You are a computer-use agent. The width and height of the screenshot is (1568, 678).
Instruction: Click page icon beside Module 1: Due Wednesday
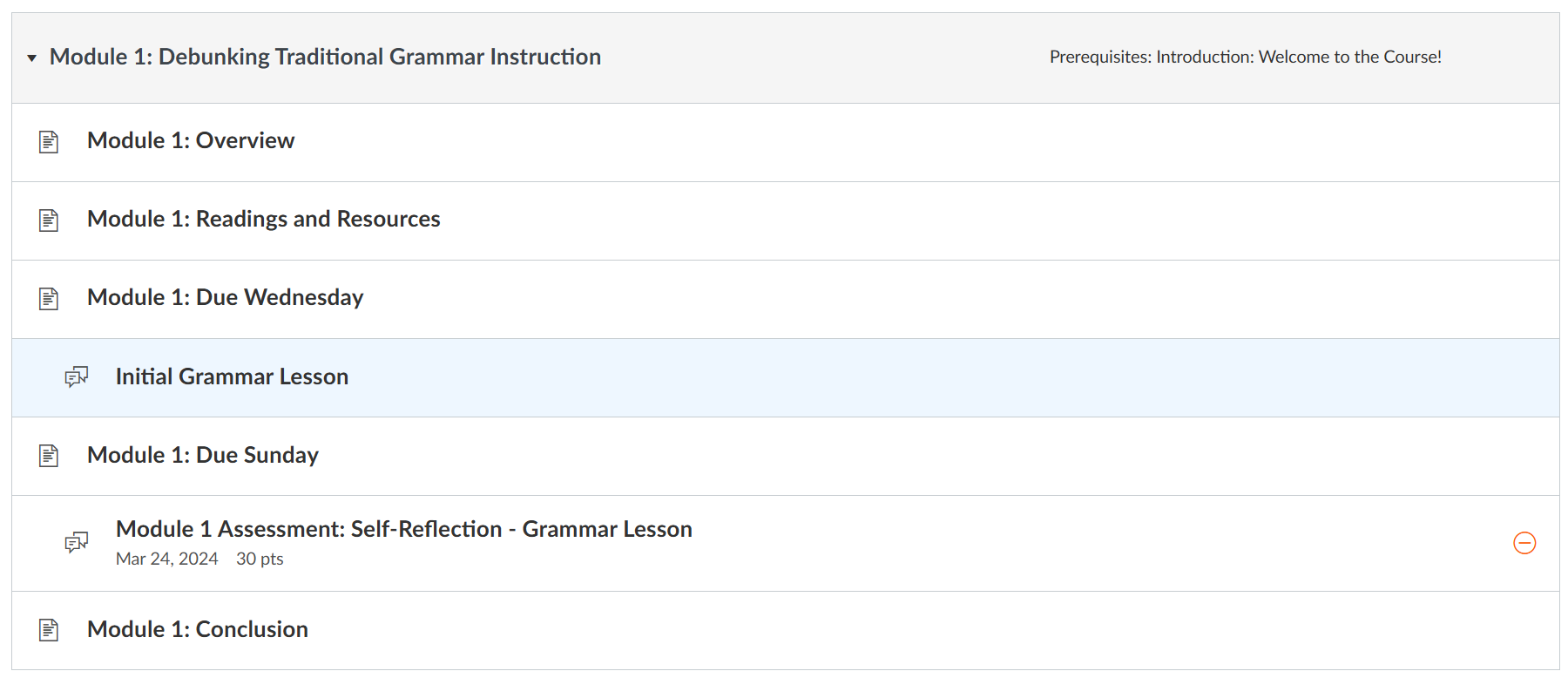pos(49,299)
